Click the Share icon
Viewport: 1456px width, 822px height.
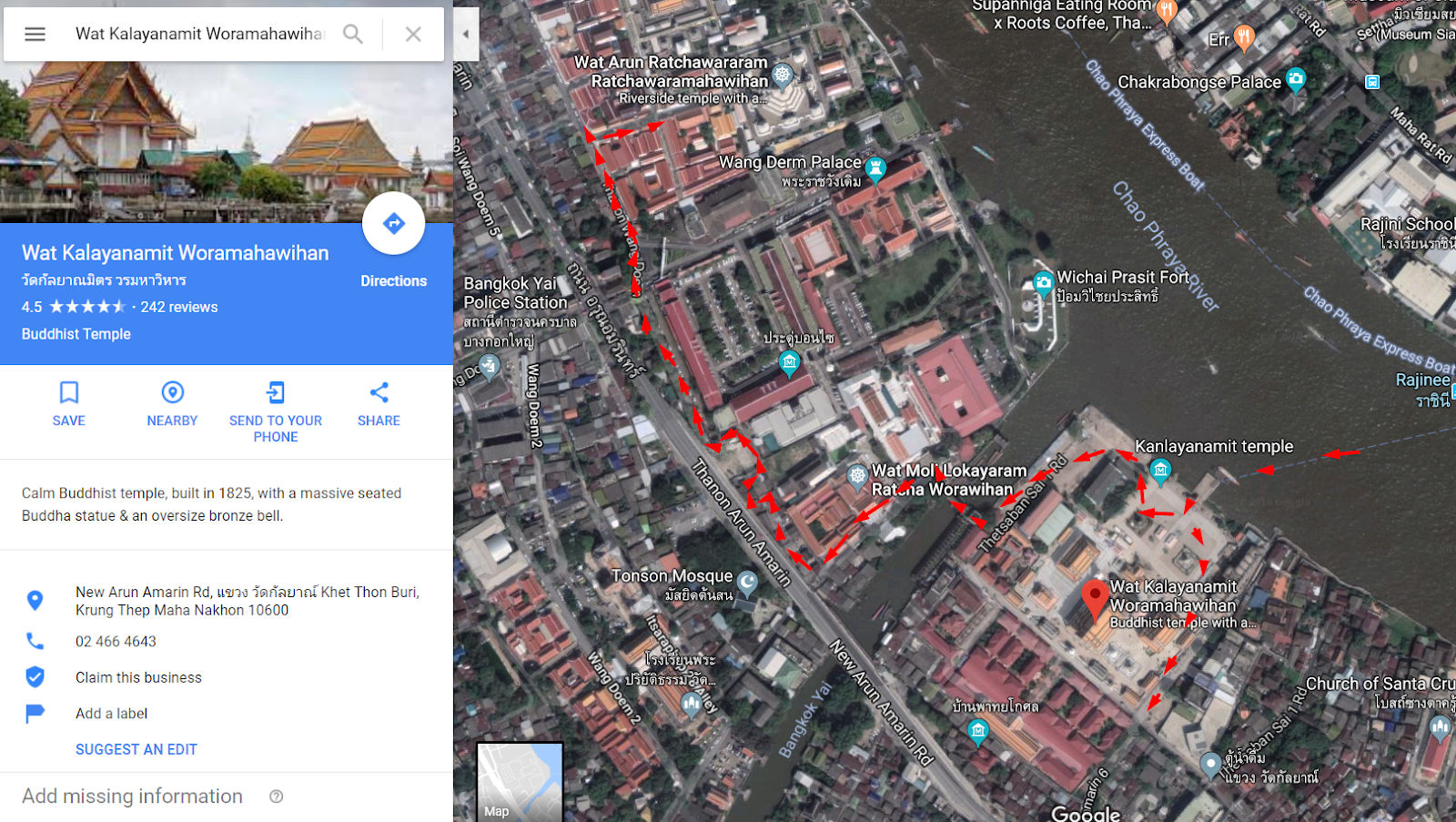click(x=379, y=392)
